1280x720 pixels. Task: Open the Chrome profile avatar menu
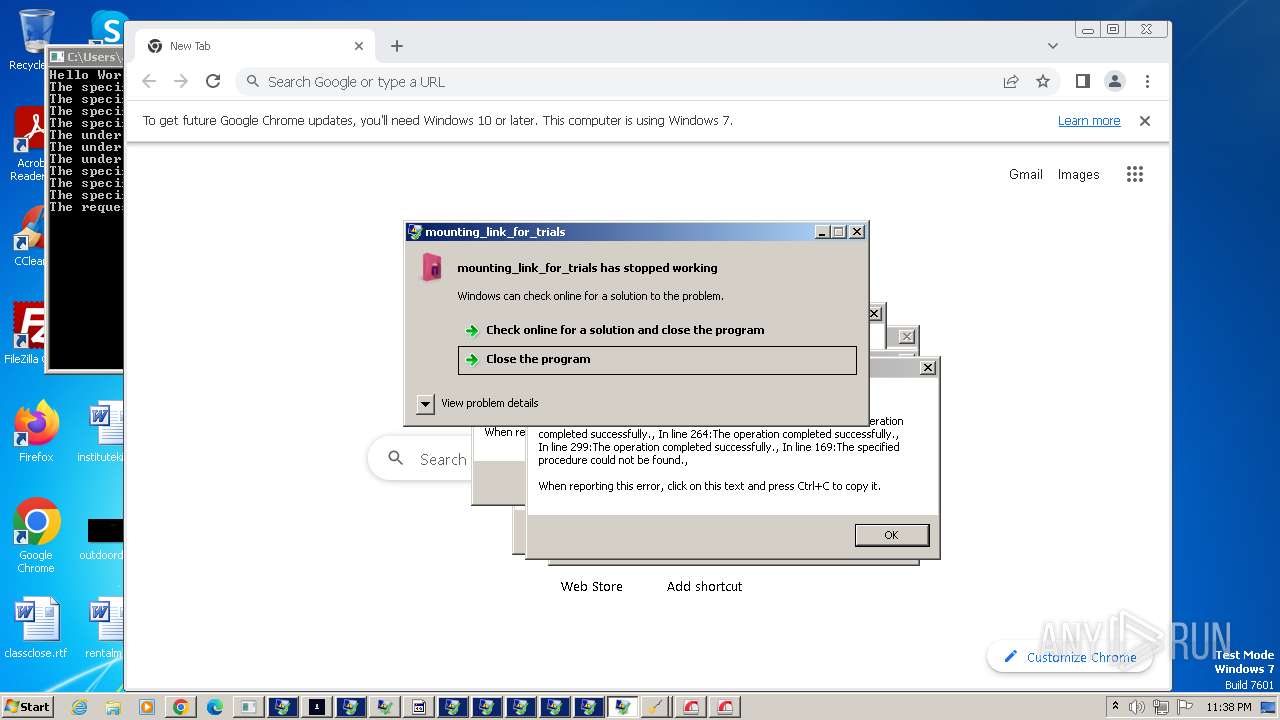1115,82
